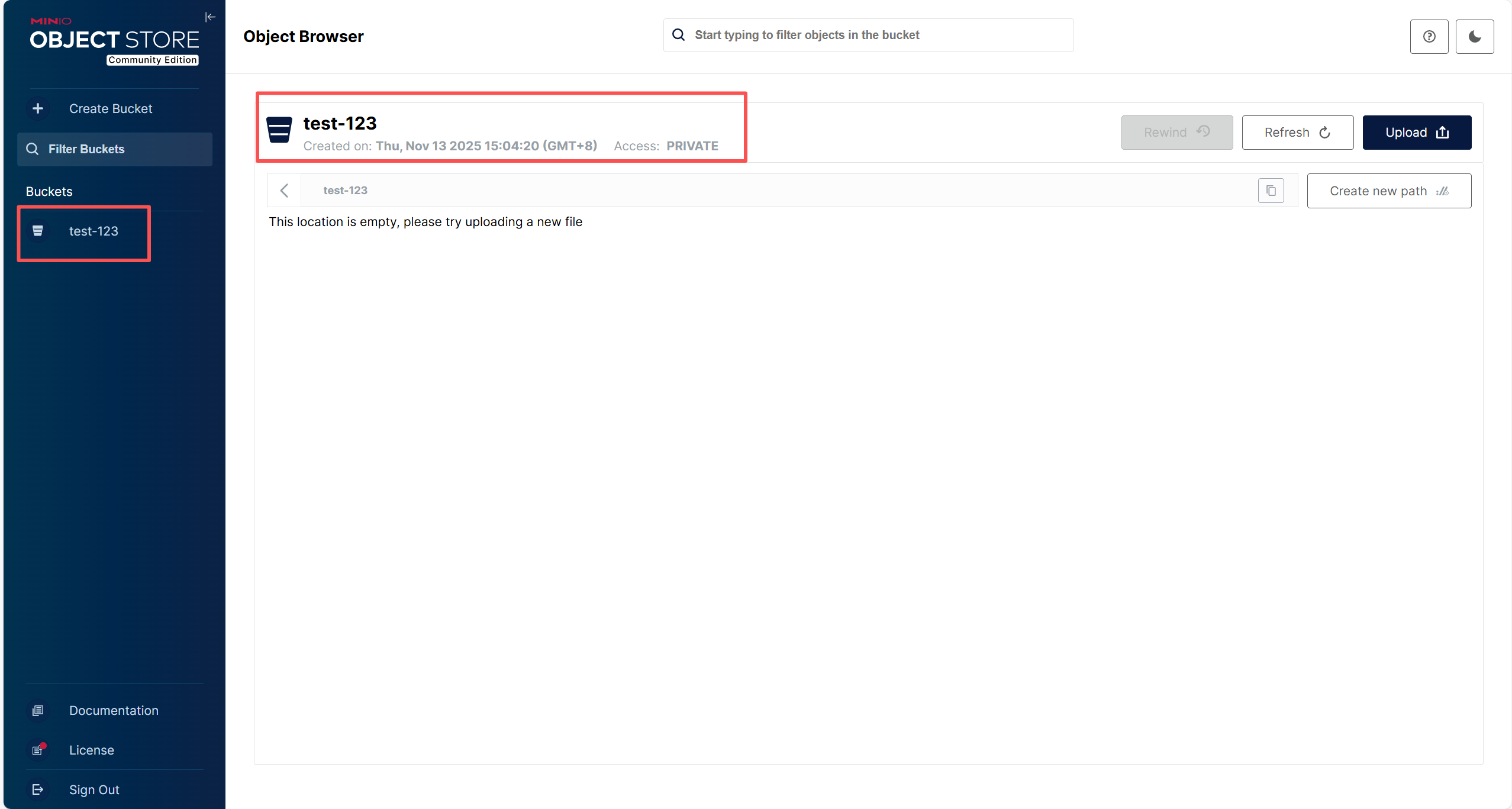Sign Out of the console
The image size is (1512, 809).
pos(94,789)
